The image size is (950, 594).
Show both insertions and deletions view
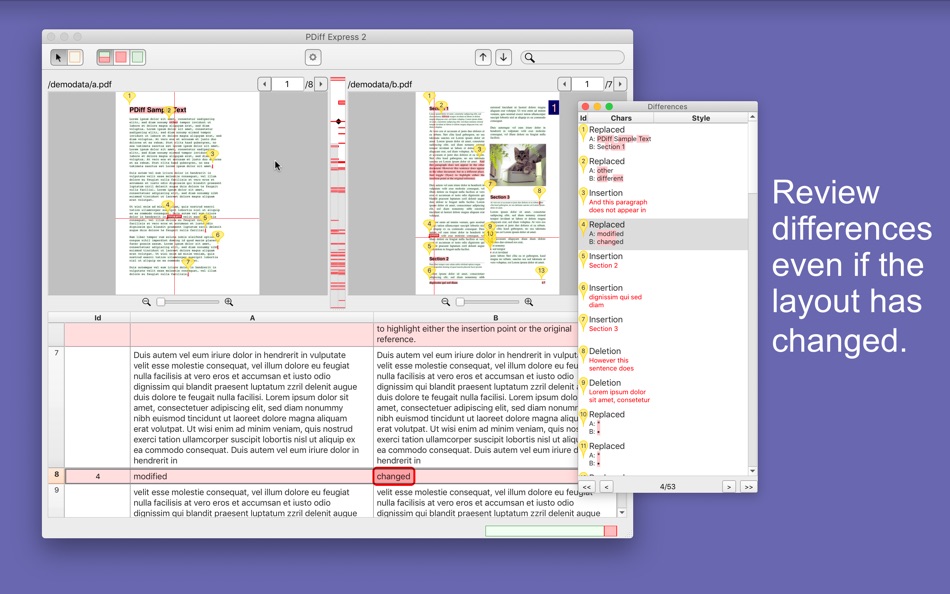coord(105,58)
